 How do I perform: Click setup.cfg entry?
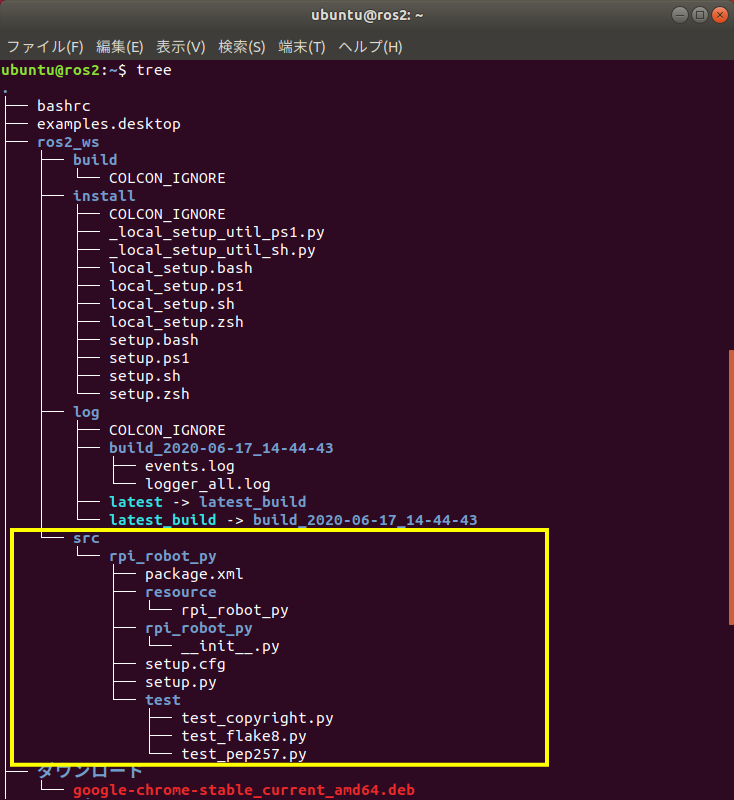185,664
